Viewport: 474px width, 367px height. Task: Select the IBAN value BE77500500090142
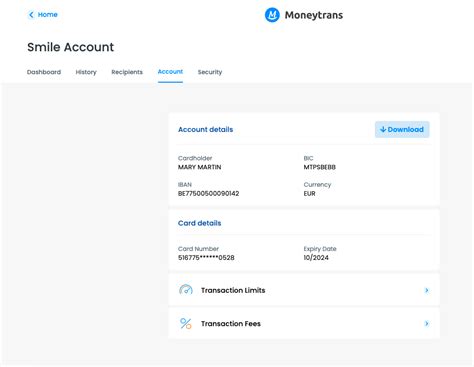click(x=209, y=193)
